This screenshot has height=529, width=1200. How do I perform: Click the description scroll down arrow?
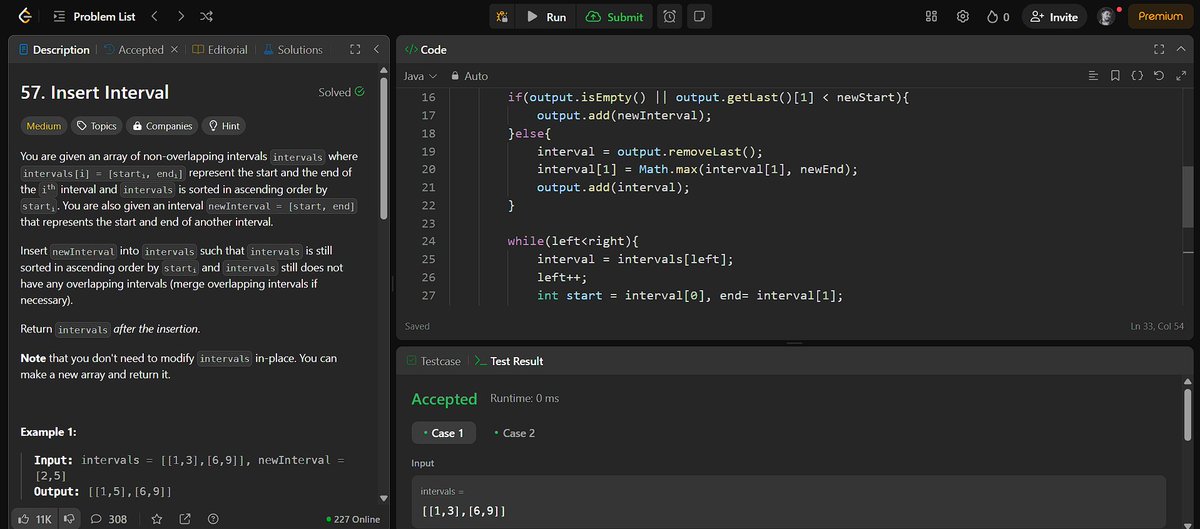click(383, 498)
